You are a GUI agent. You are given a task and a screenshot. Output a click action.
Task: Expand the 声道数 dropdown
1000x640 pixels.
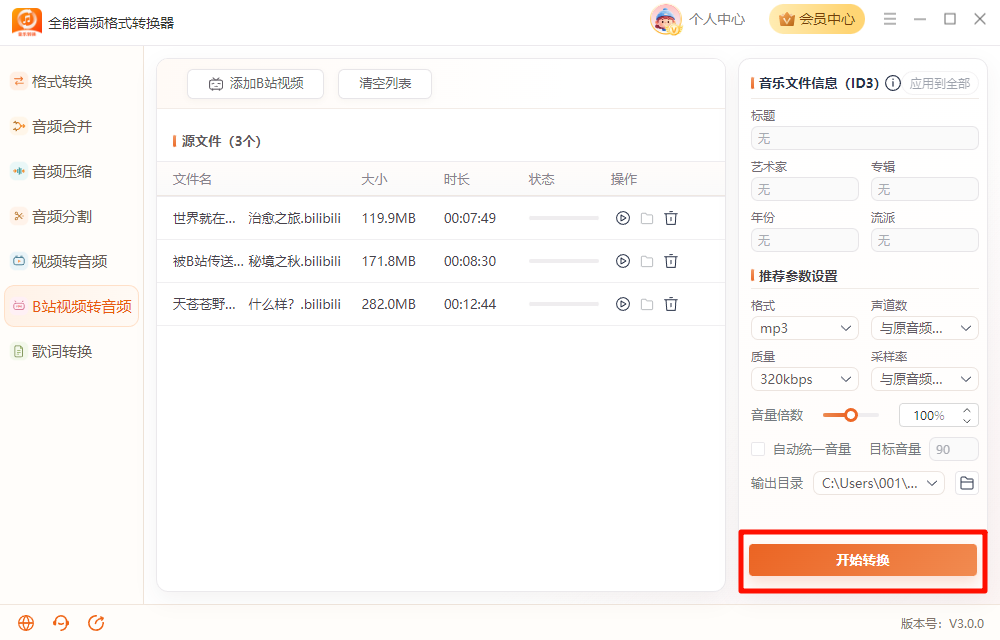tap(925, 328)
